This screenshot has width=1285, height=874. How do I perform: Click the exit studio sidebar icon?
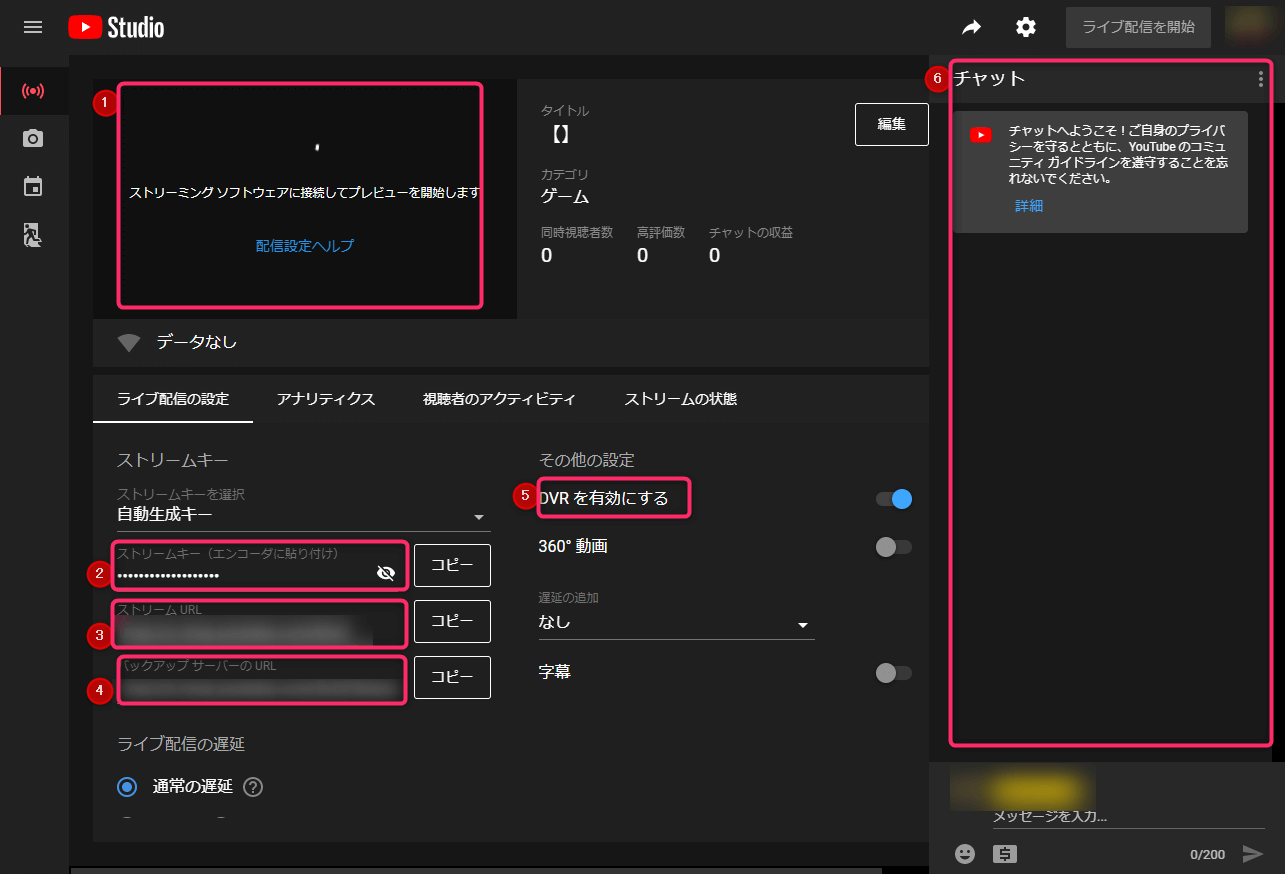(33, 235)
